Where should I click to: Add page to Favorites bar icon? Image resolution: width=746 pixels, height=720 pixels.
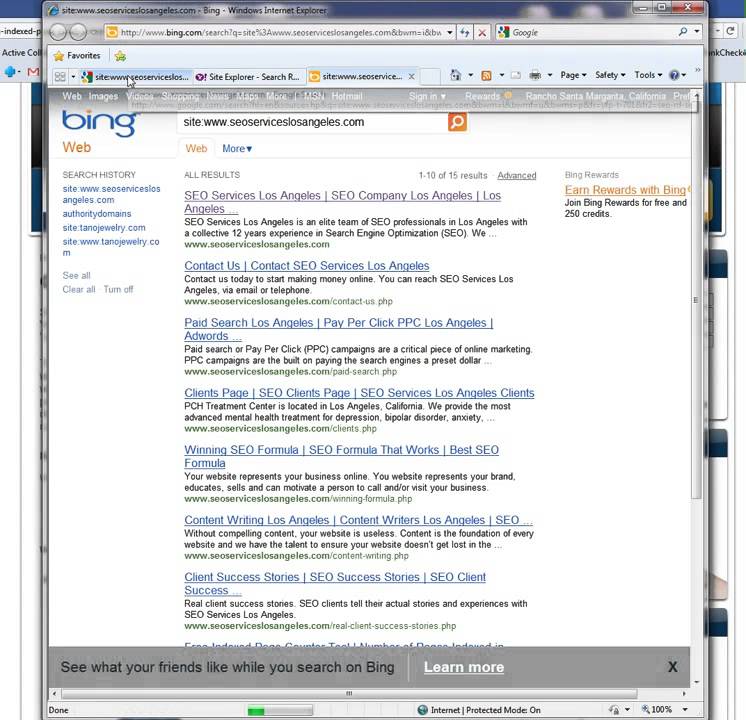click(120, 56)
